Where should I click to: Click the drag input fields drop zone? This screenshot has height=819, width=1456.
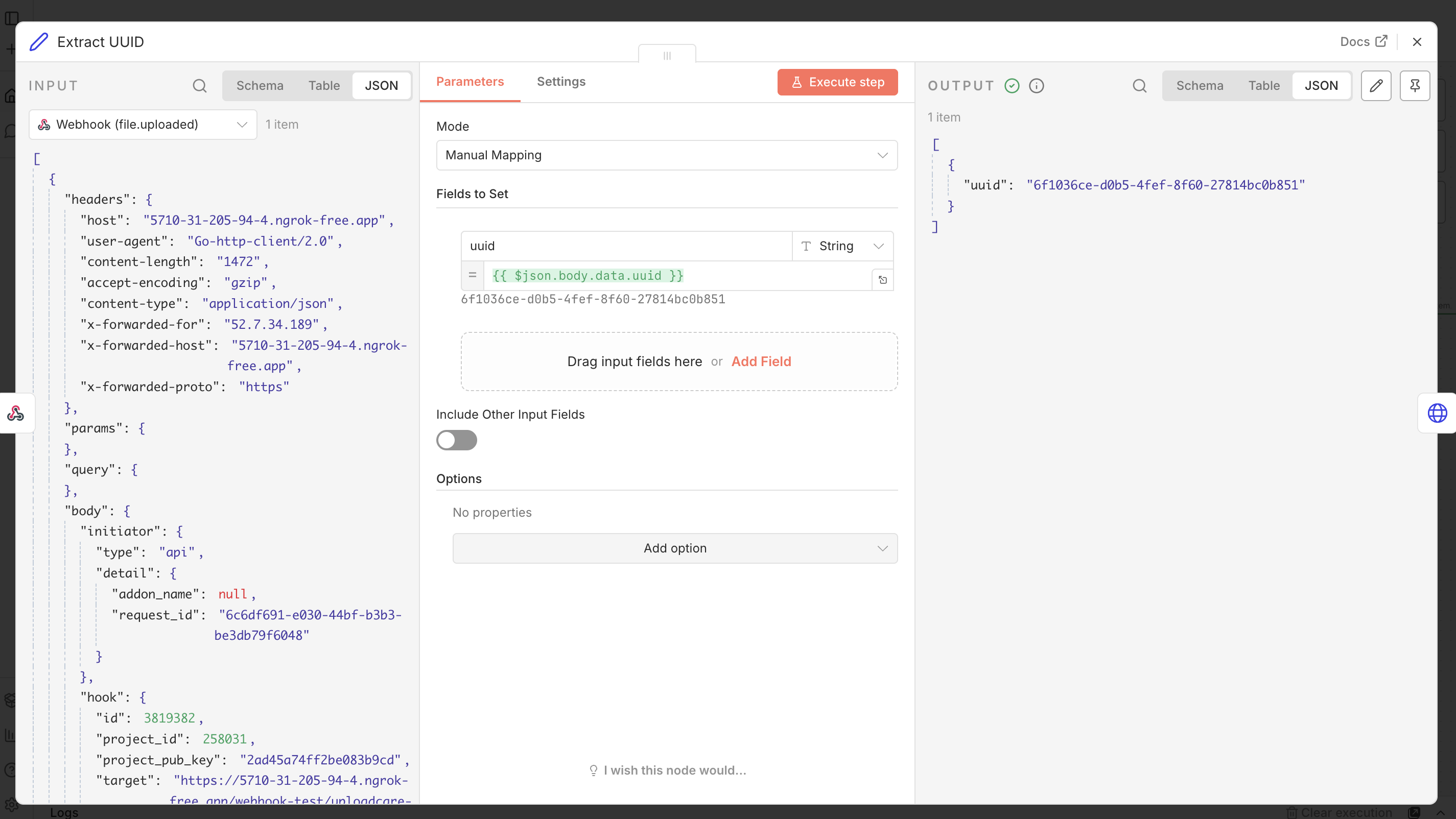[679, 362]
